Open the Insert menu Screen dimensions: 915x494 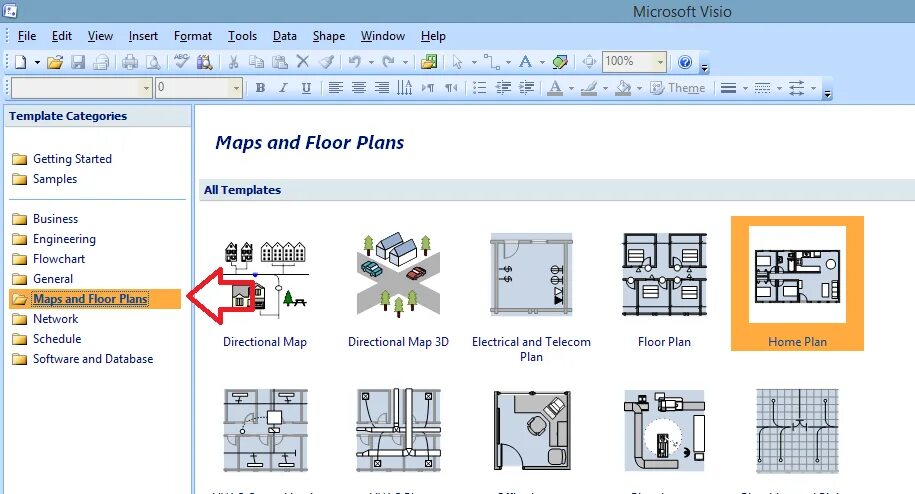143,36
